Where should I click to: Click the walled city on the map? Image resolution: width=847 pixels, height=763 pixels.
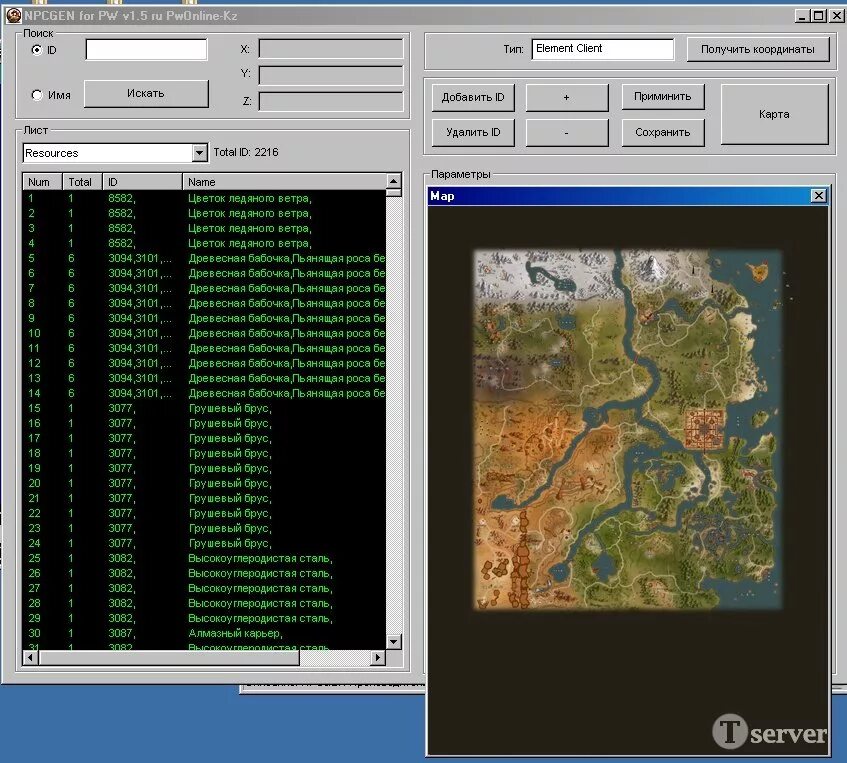tap(705, 429)
